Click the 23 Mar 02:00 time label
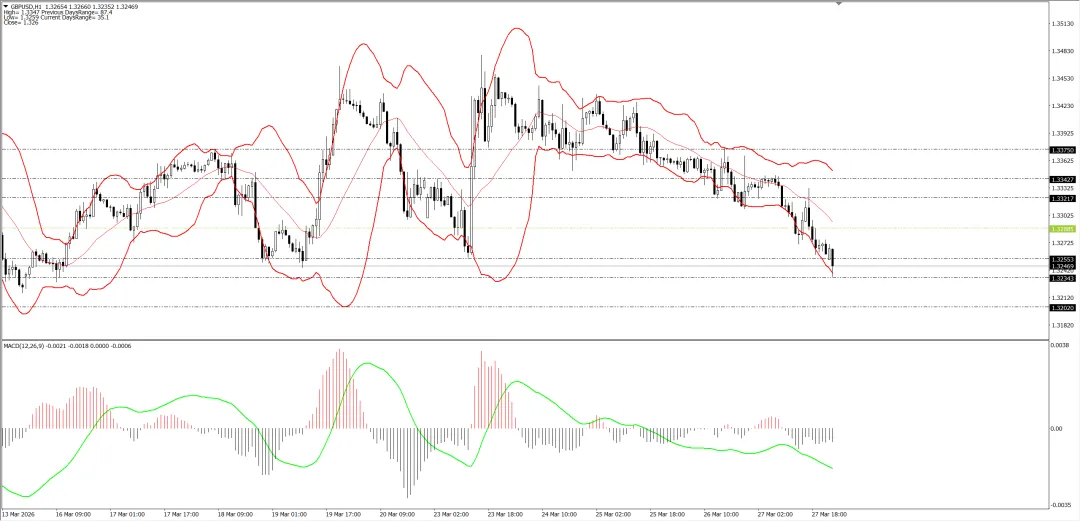Viewport: 1080px width, 521px height. pos(452,514)
